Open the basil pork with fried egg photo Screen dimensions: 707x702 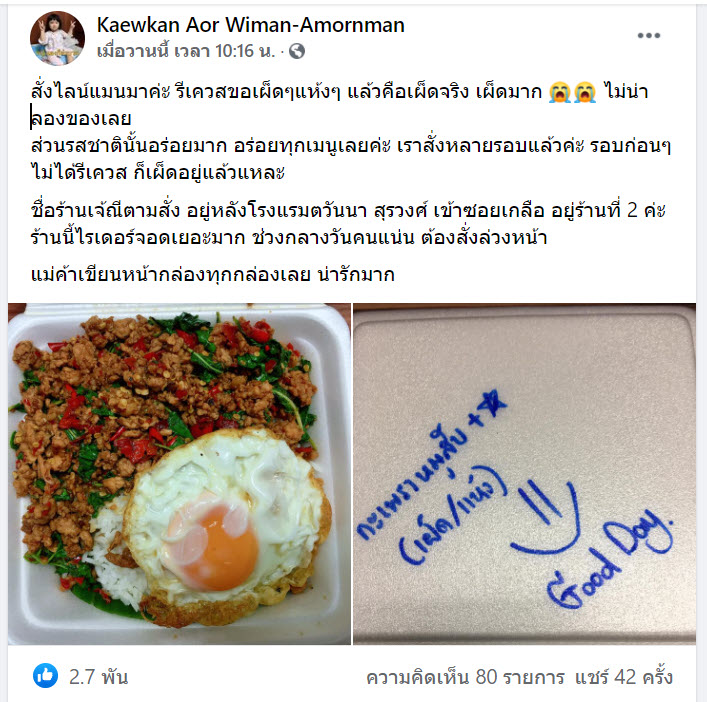tap(179, 473)
